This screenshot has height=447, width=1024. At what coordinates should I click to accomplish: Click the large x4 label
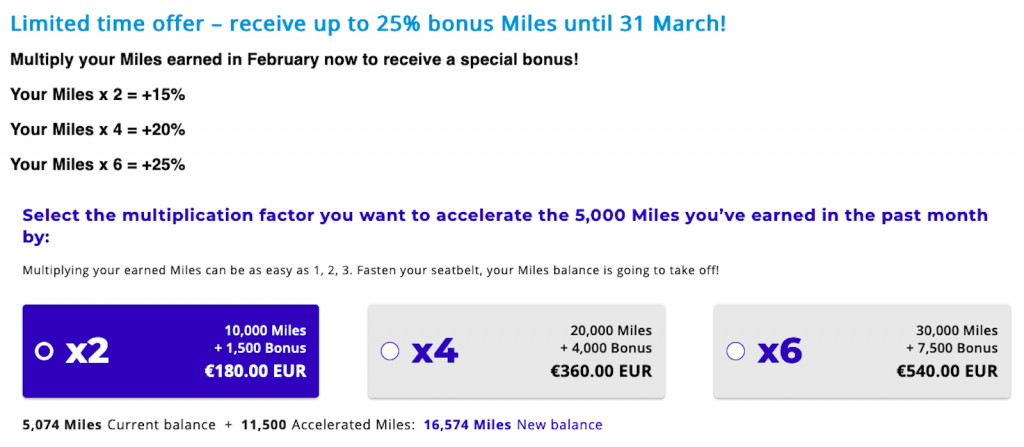click(x=435, y=352)
